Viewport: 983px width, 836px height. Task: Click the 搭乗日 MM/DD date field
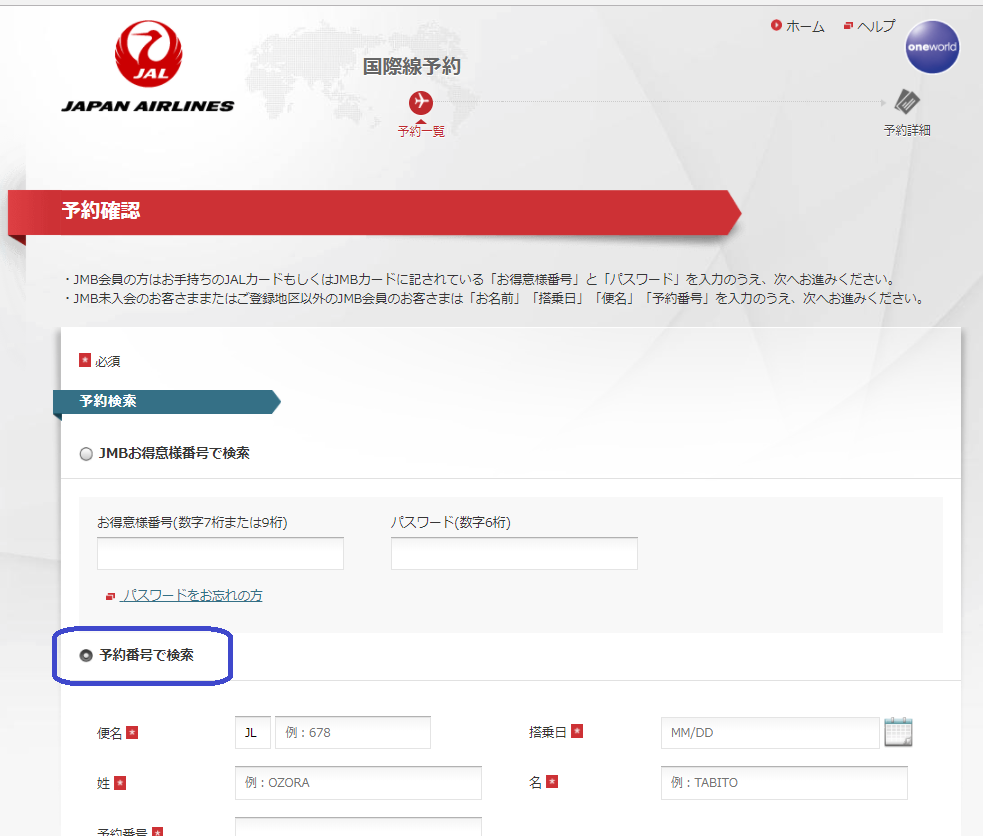tap(769, 732)
